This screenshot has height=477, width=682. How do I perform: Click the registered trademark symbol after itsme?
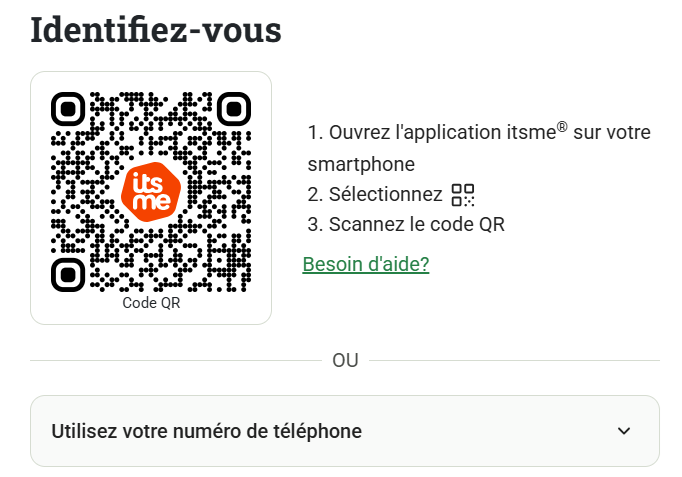point(562,127)
